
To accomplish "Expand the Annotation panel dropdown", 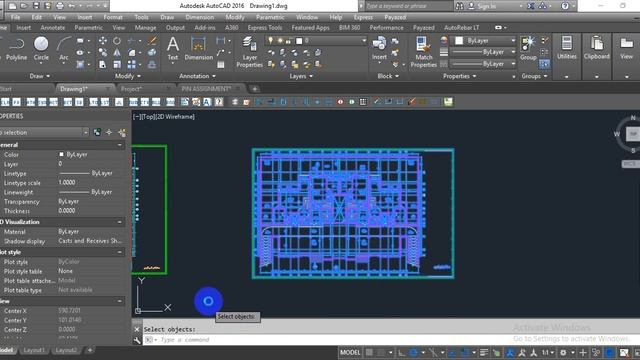I will click(198, 76).
